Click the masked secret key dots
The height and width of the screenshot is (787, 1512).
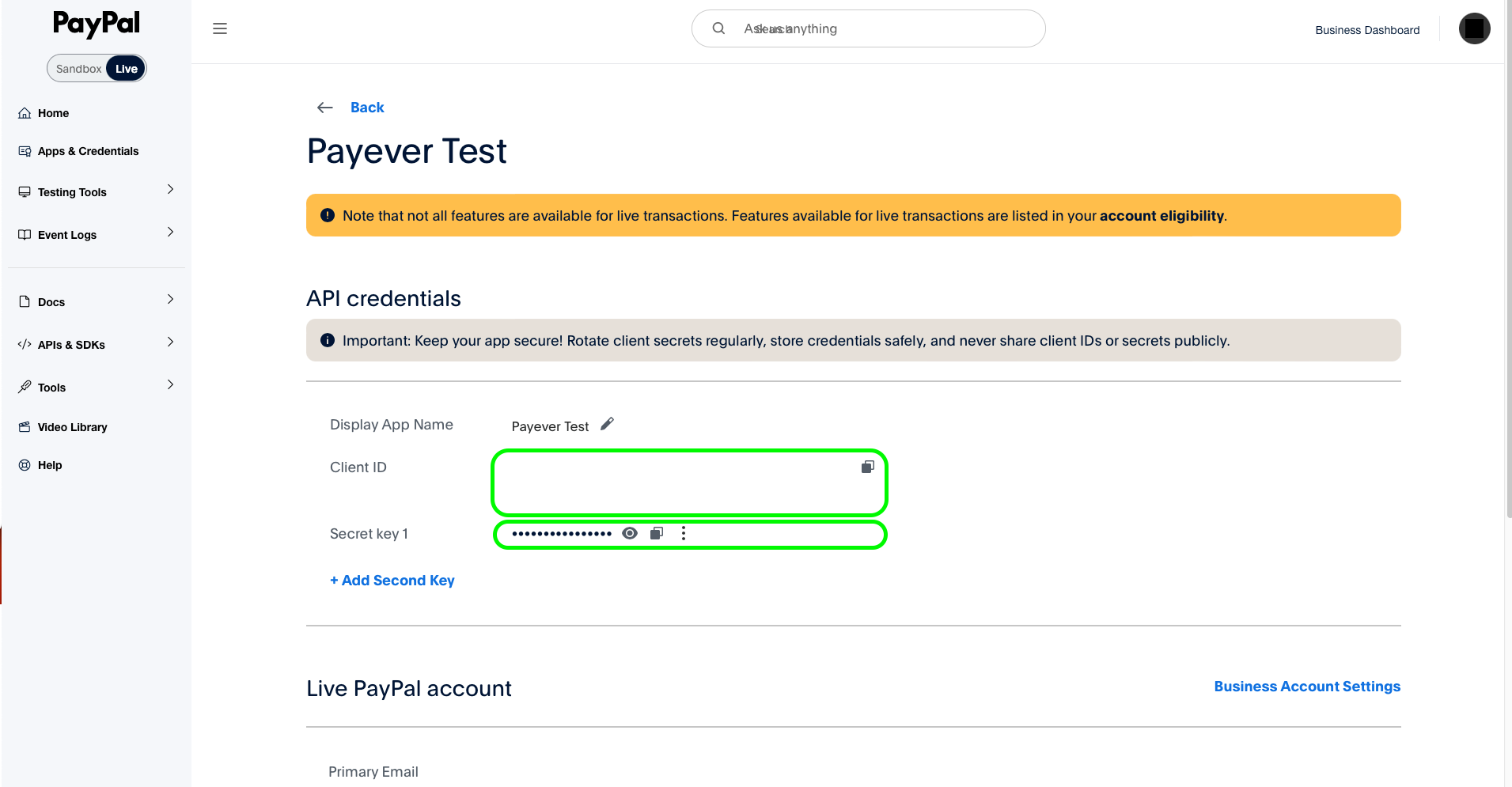[562, 534]
